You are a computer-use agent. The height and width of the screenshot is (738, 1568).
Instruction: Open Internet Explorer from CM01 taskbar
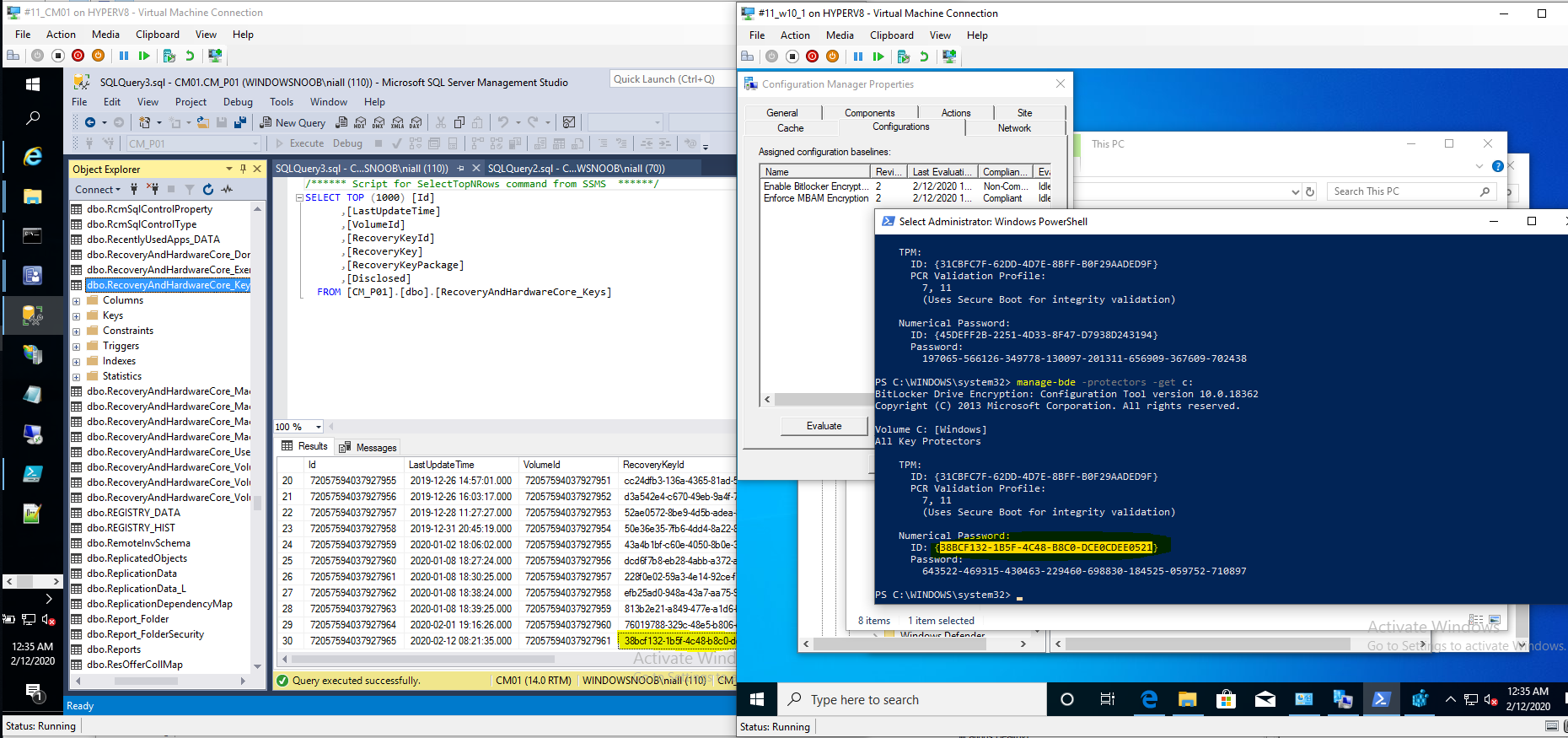[x=32, y=156]
